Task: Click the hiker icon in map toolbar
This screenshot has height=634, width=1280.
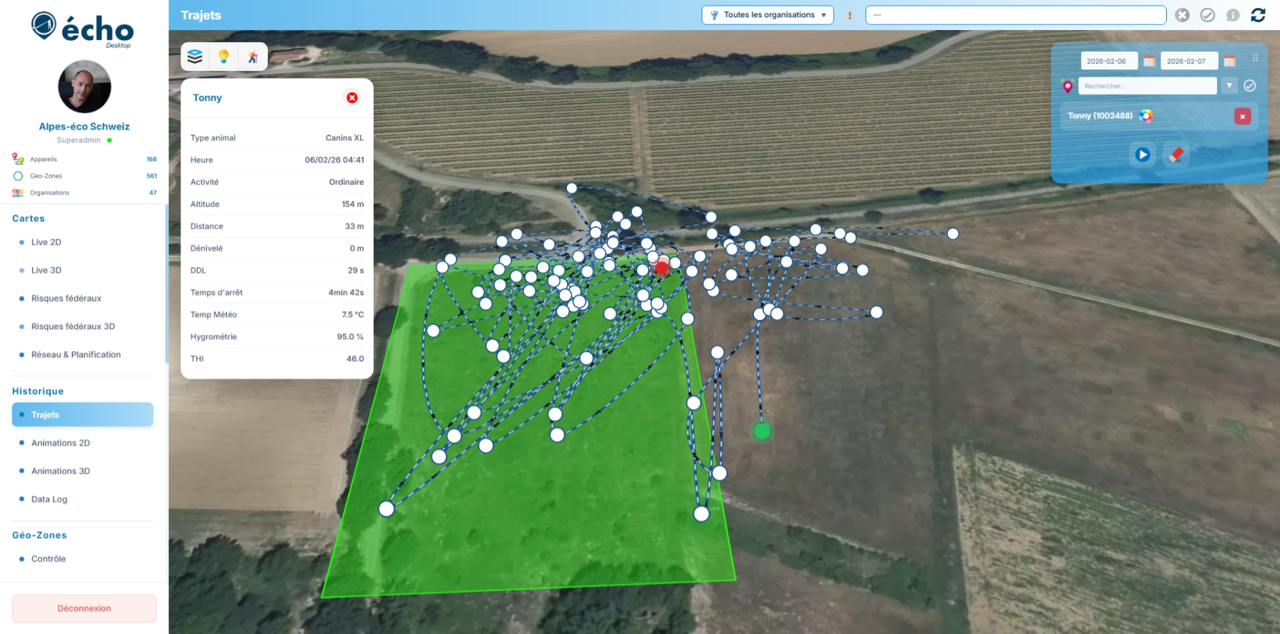Action: pyautogui.click(x=253, y=57)
